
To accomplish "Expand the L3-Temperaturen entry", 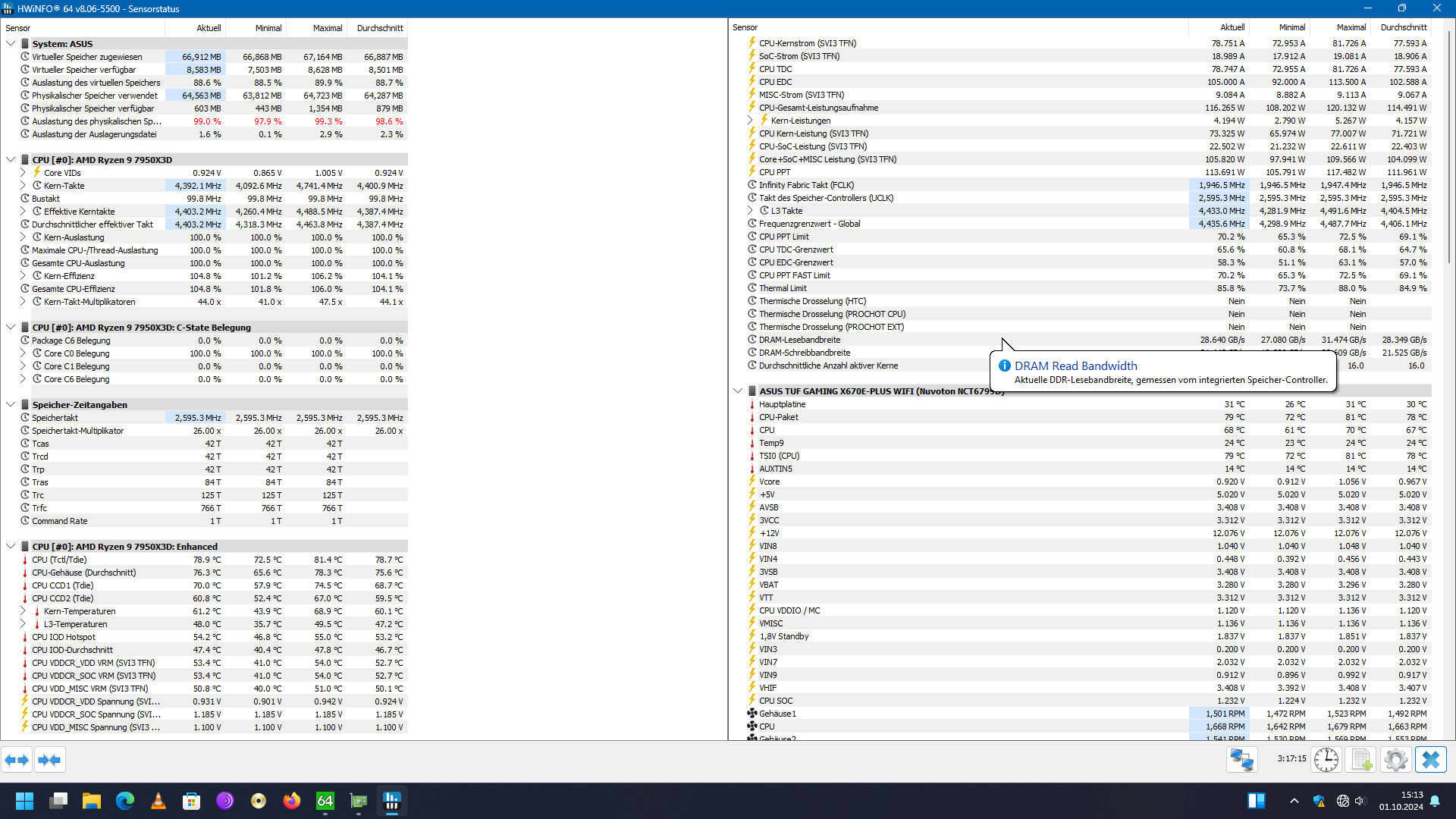I will coord(23,624).
